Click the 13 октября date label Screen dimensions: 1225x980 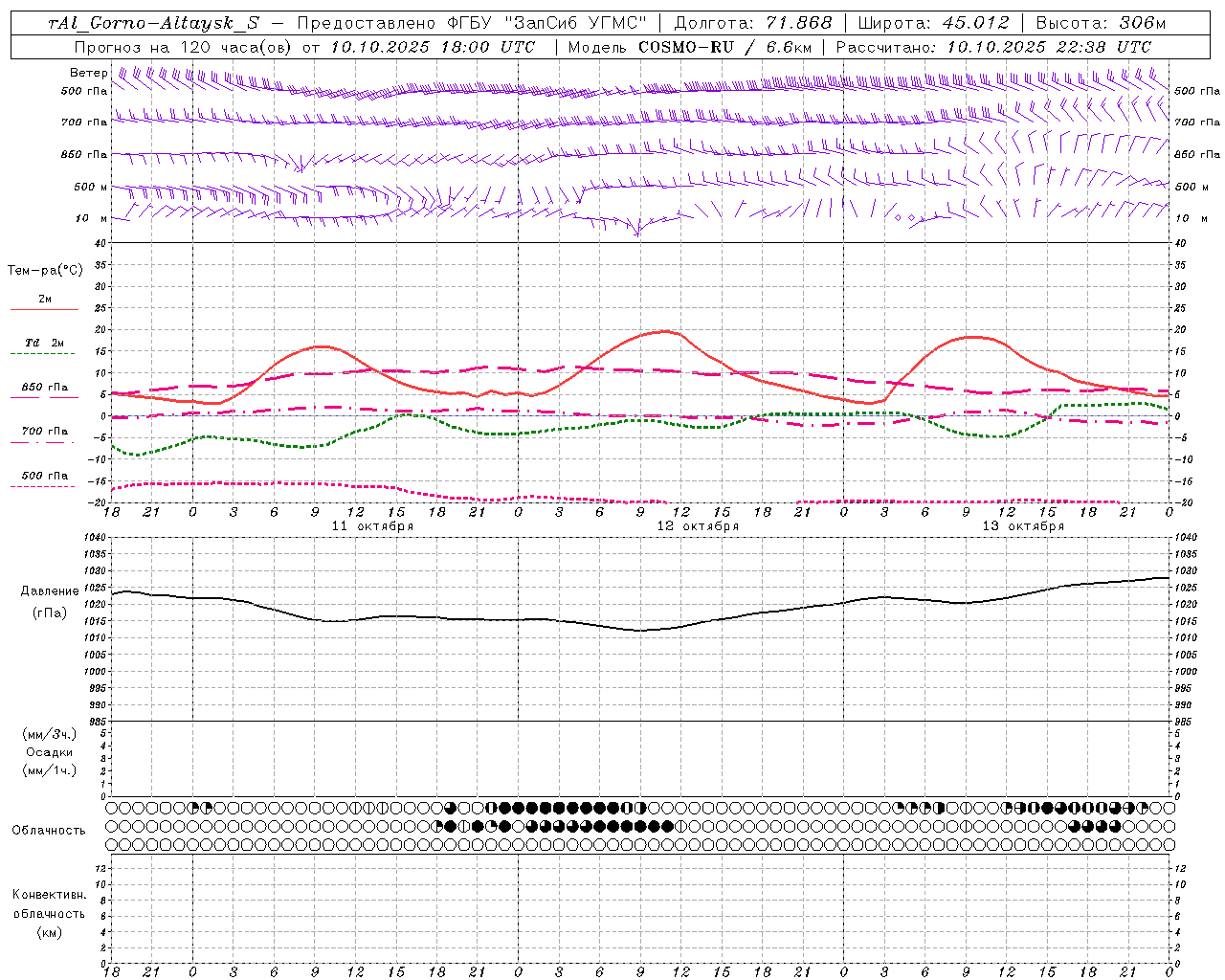point(1023,525)
